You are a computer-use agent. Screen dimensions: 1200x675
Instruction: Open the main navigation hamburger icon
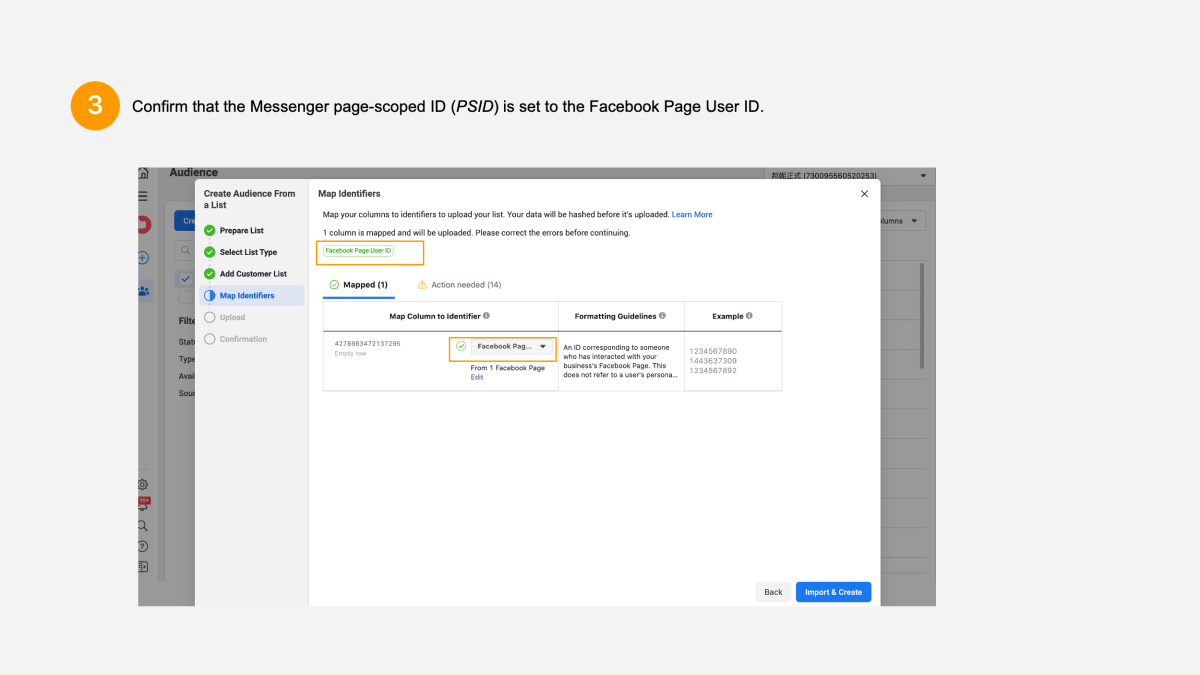(x=142, y=194)
